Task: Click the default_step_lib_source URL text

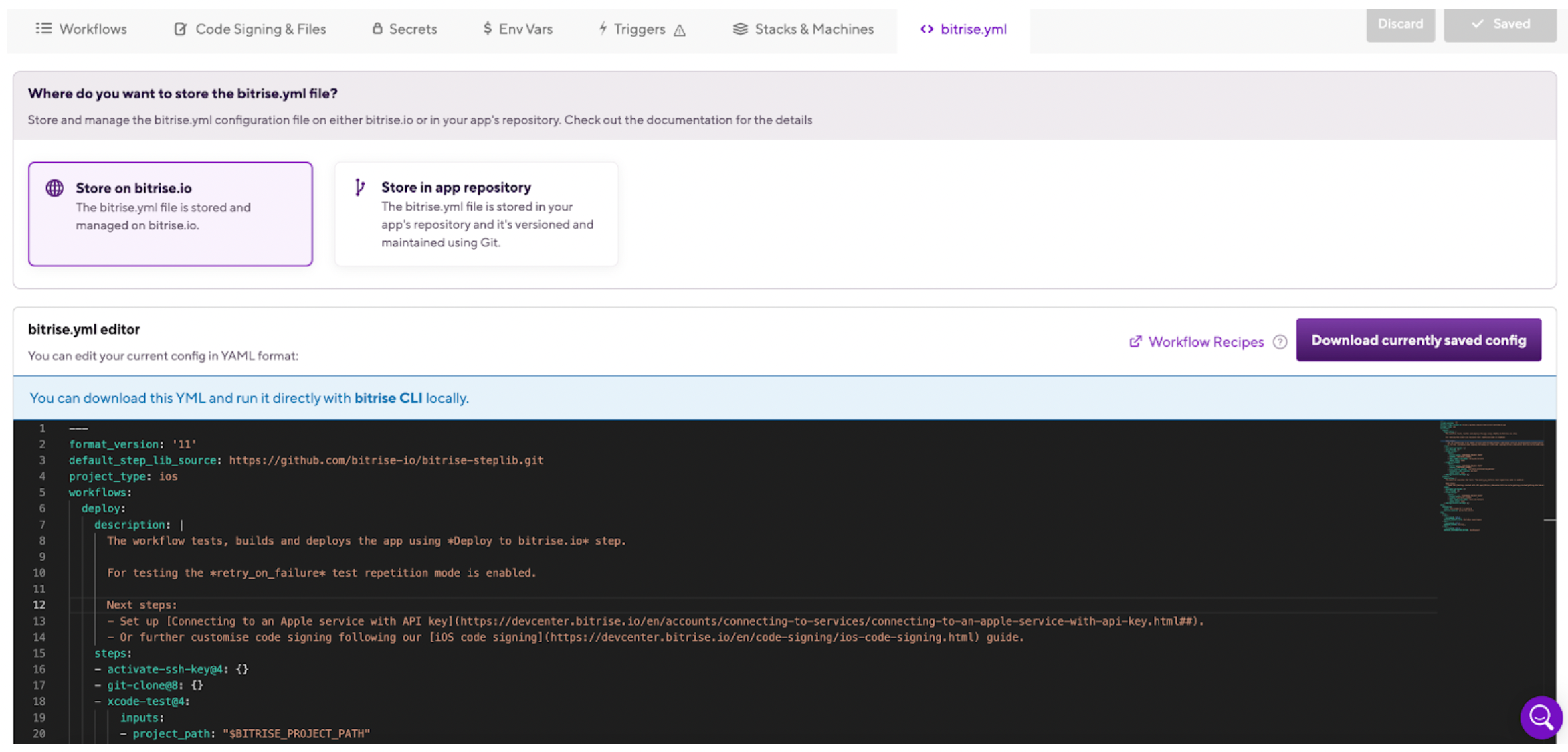Action: 386,460
